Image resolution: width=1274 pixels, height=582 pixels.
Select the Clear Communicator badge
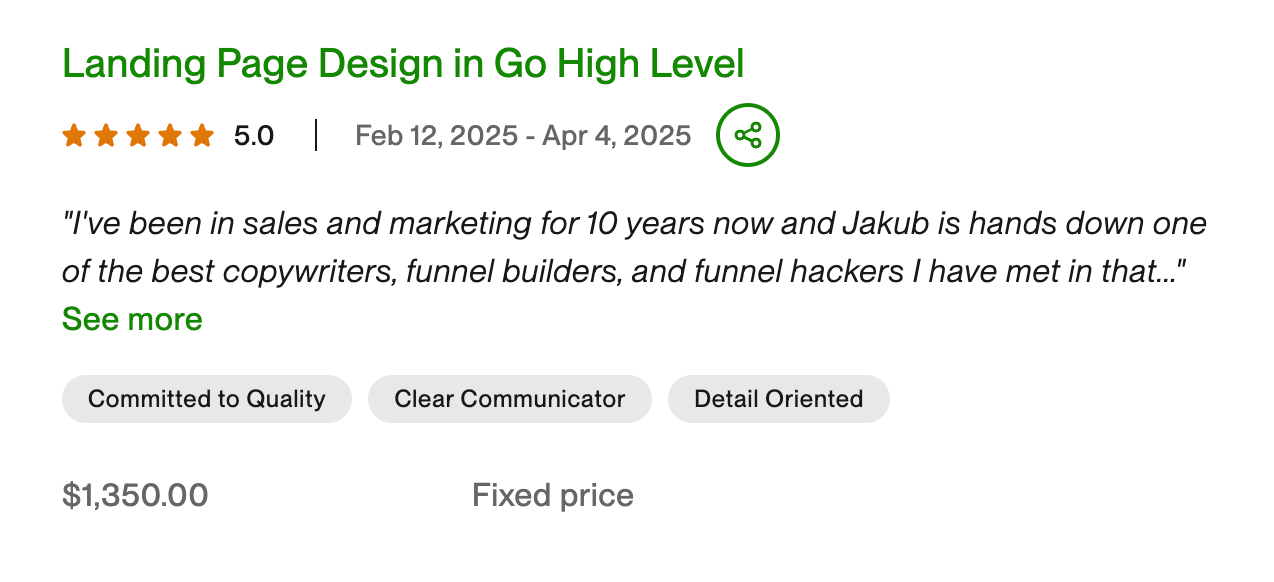tap(510, 399)
